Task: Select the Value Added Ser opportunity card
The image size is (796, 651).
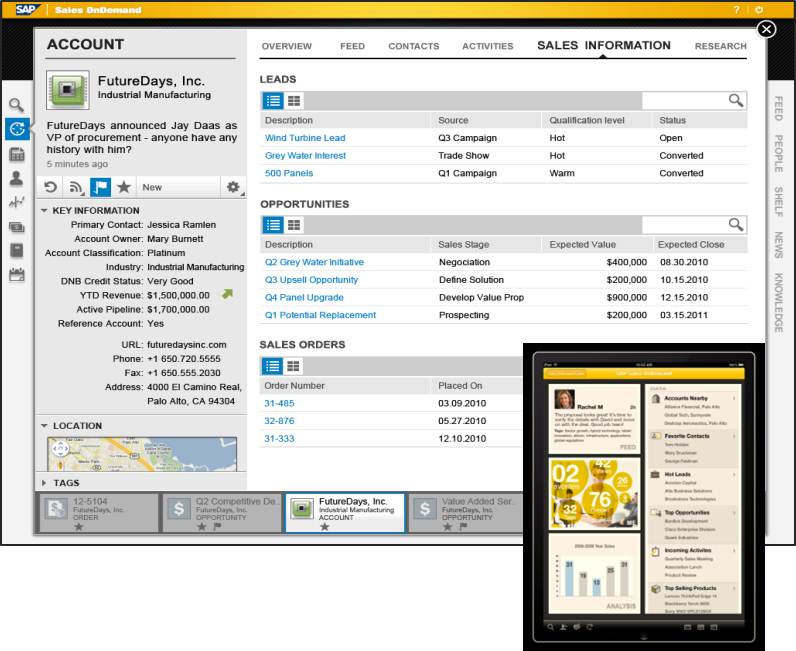Action: (x=466, y=513)
